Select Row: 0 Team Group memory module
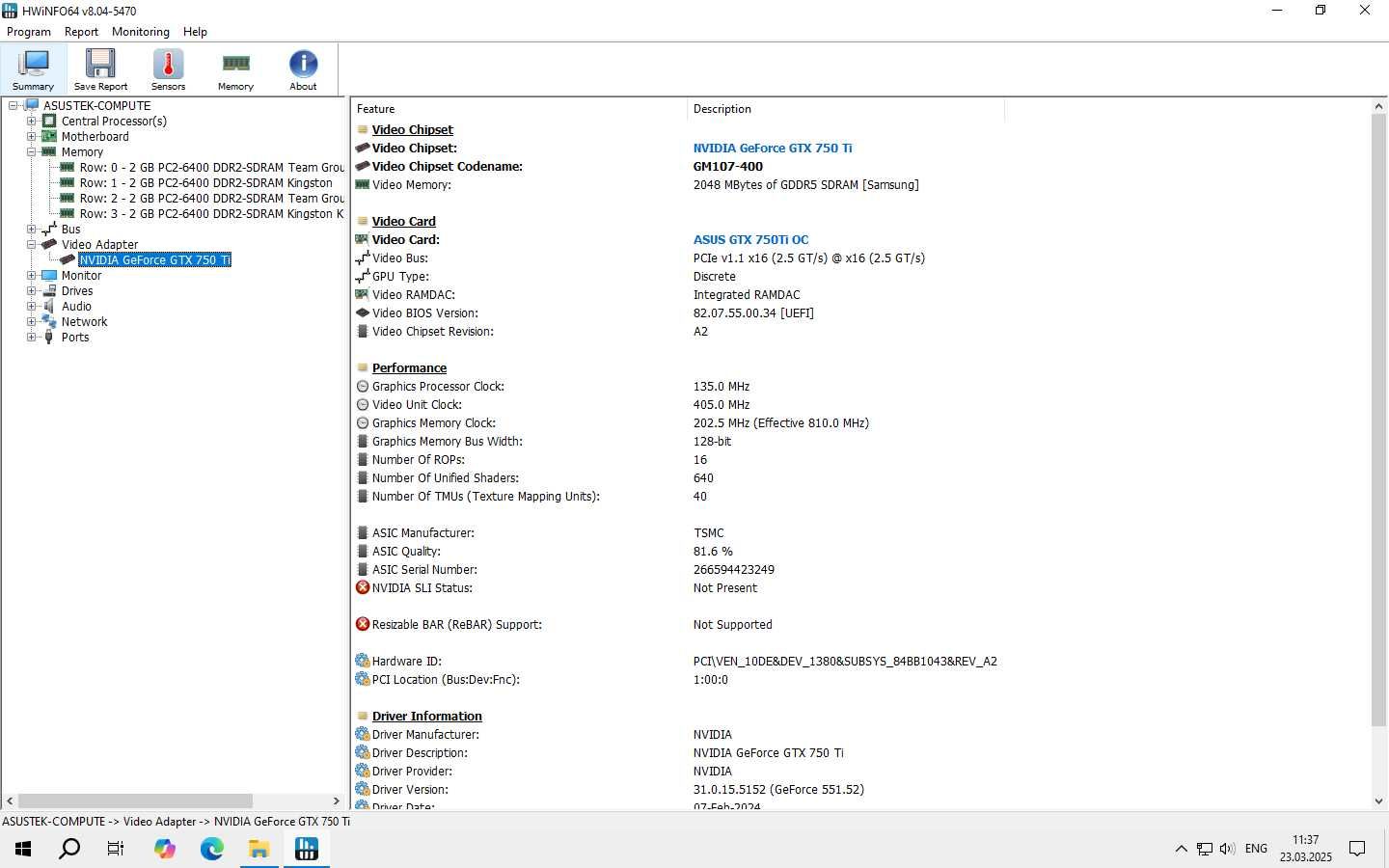 pyautogui.click(x=212, y=168)
